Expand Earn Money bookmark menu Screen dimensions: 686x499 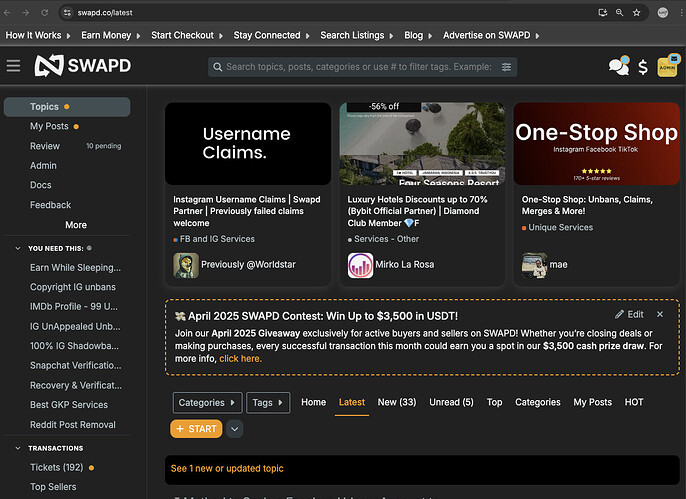[111, 35]
